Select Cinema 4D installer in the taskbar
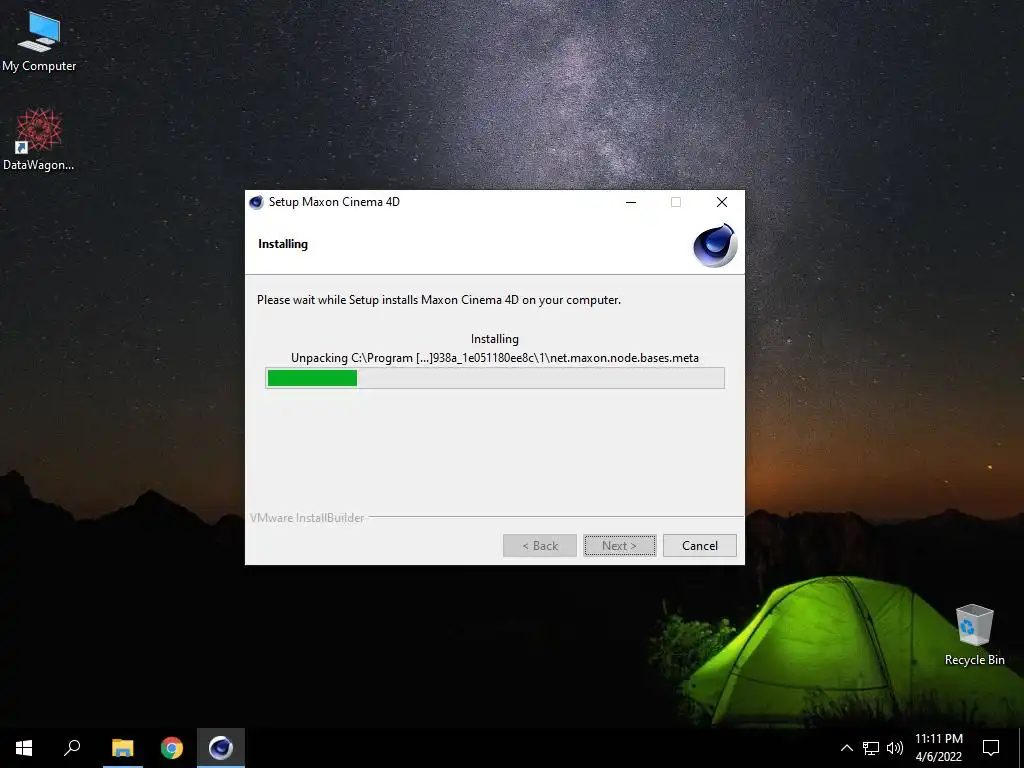This screenshot has height=768, width=1024. click(x=221, y=748)
